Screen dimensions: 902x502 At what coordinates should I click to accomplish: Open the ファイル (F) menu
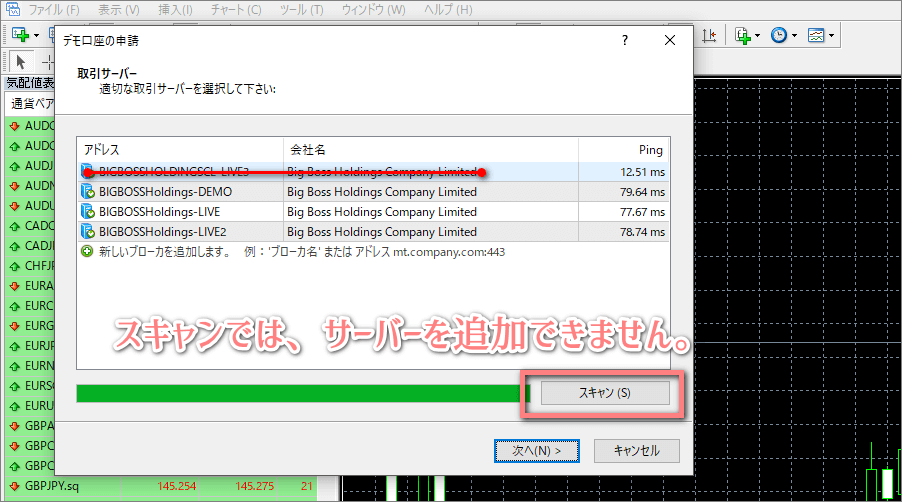pyautogui.click(x=54, y=10)
